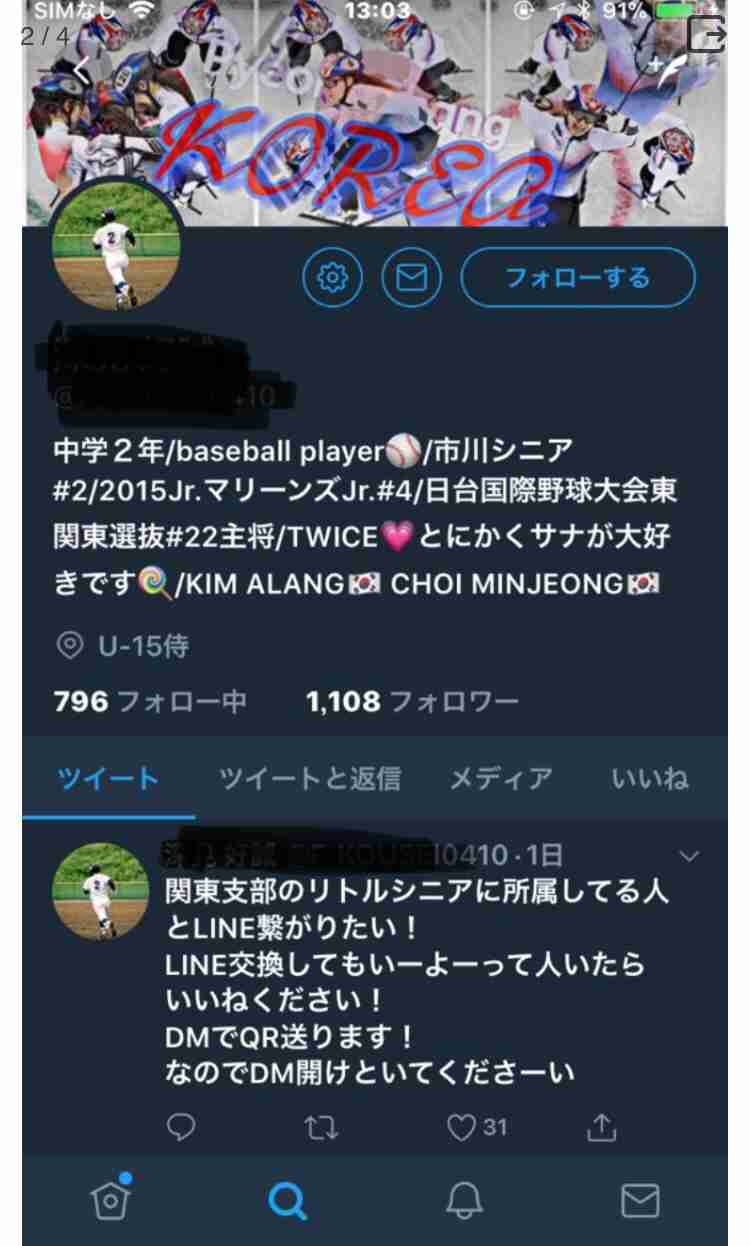
Task: Open the いいね tab
Action: [x=650, y=779]
